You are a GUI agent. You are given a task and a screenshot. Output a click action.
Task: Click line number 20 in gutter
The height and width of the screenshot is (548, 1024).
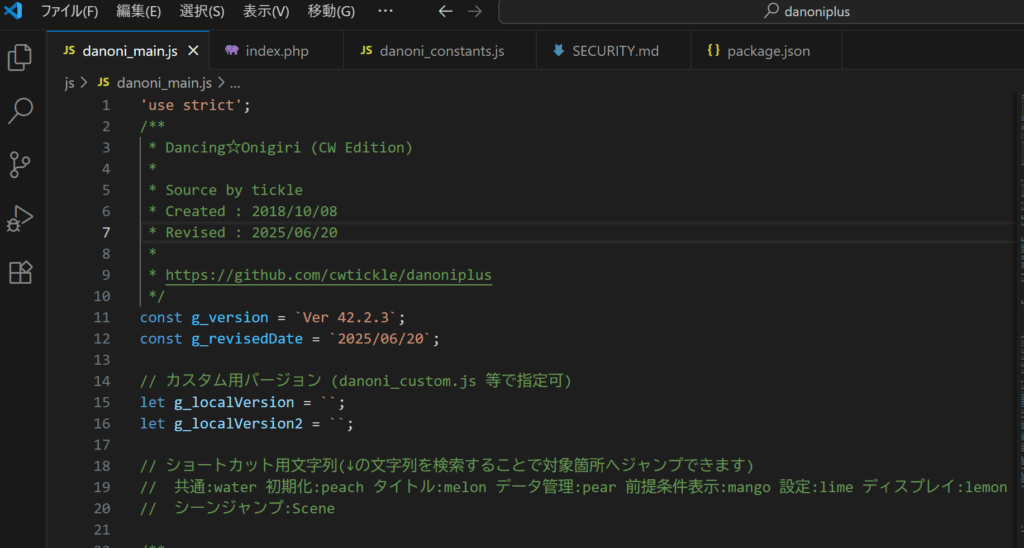point(102,508)
